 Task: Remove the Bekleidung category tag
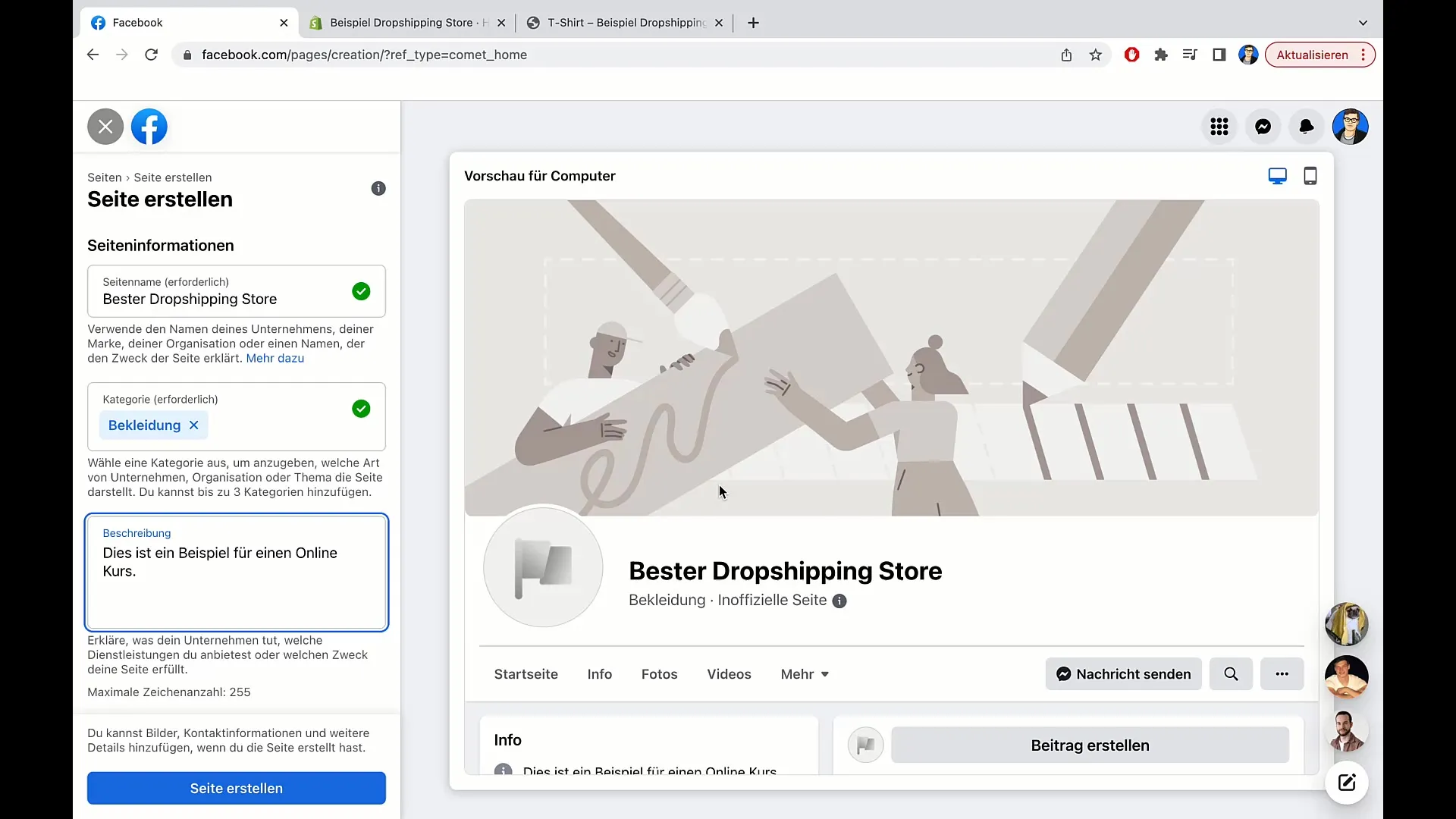pyautogui.click(x=194, y=425)
